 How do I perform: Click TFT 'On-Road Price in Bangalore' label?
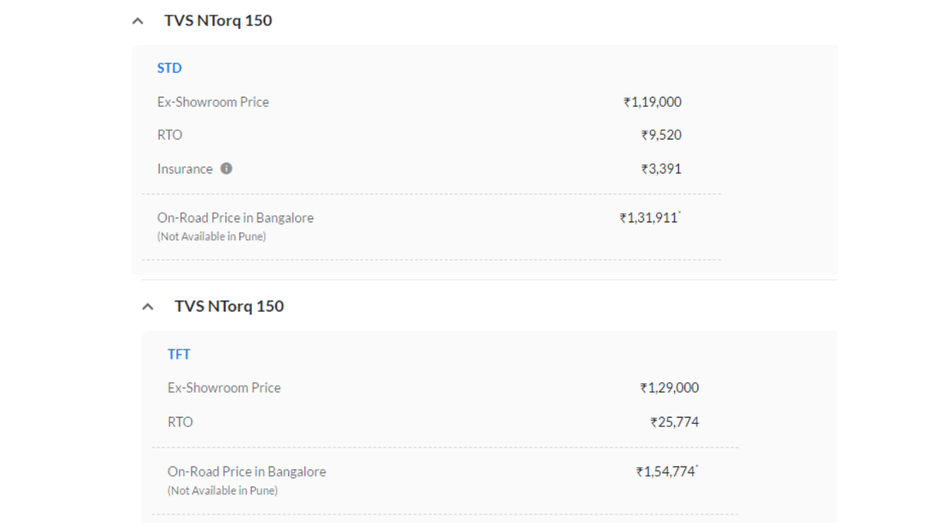tap(247, 472)
